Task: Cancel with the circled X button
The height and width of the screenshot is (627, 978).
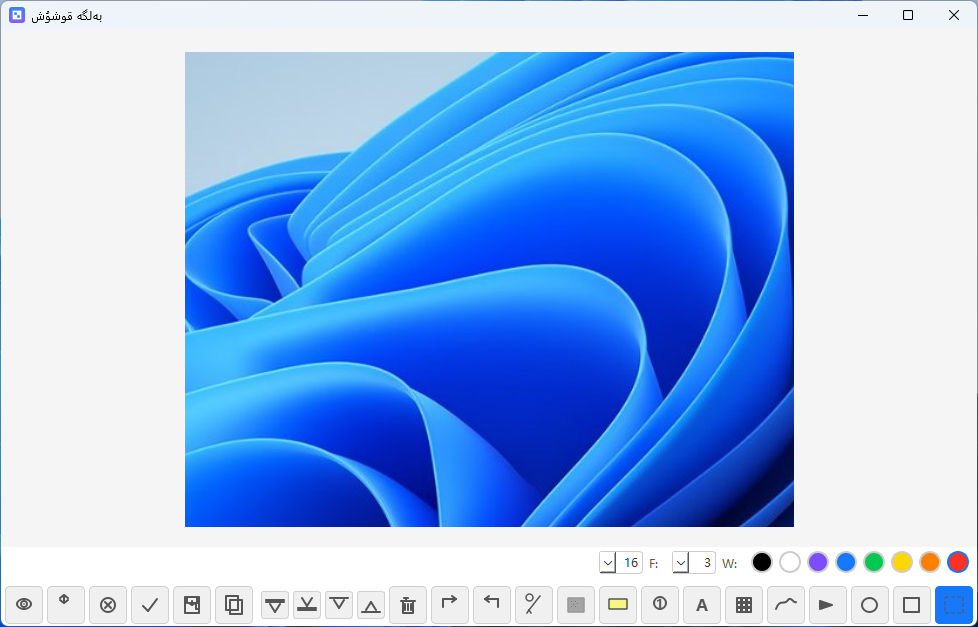Action: click(x=108, y=605)
